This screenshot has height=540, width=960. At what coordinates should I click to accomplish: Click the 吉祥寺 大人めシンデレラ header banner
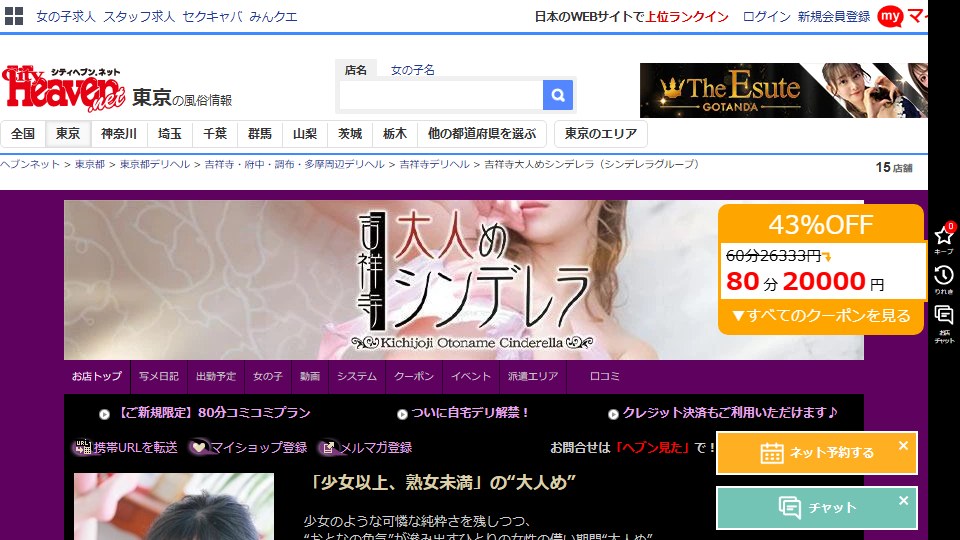pyautogui.click(x=463, y=280)
